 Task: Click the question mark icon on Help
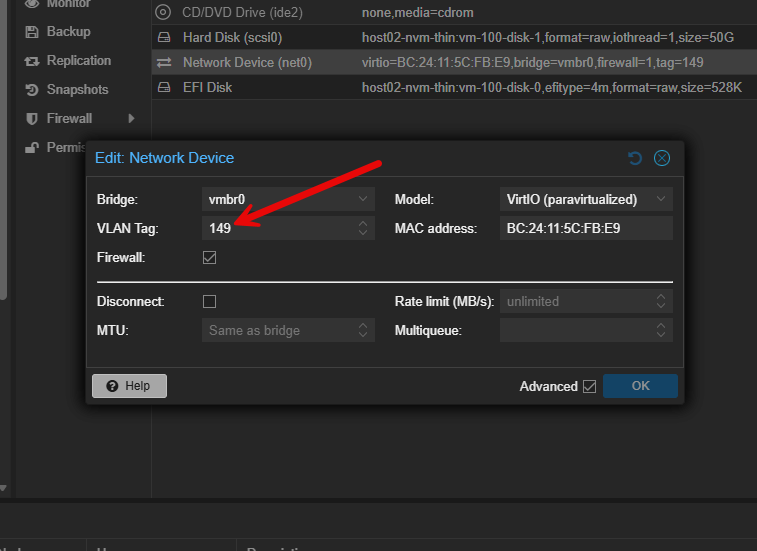pyautogui.click(x=112, y=386)
